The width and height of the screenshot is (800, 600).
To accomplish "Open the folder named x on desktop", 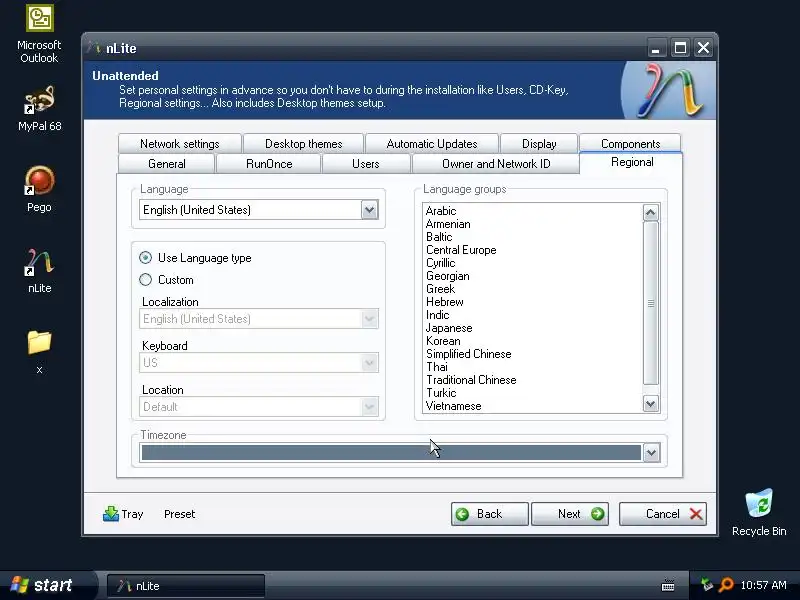I will pyautogui.click(x=39, y=352).
